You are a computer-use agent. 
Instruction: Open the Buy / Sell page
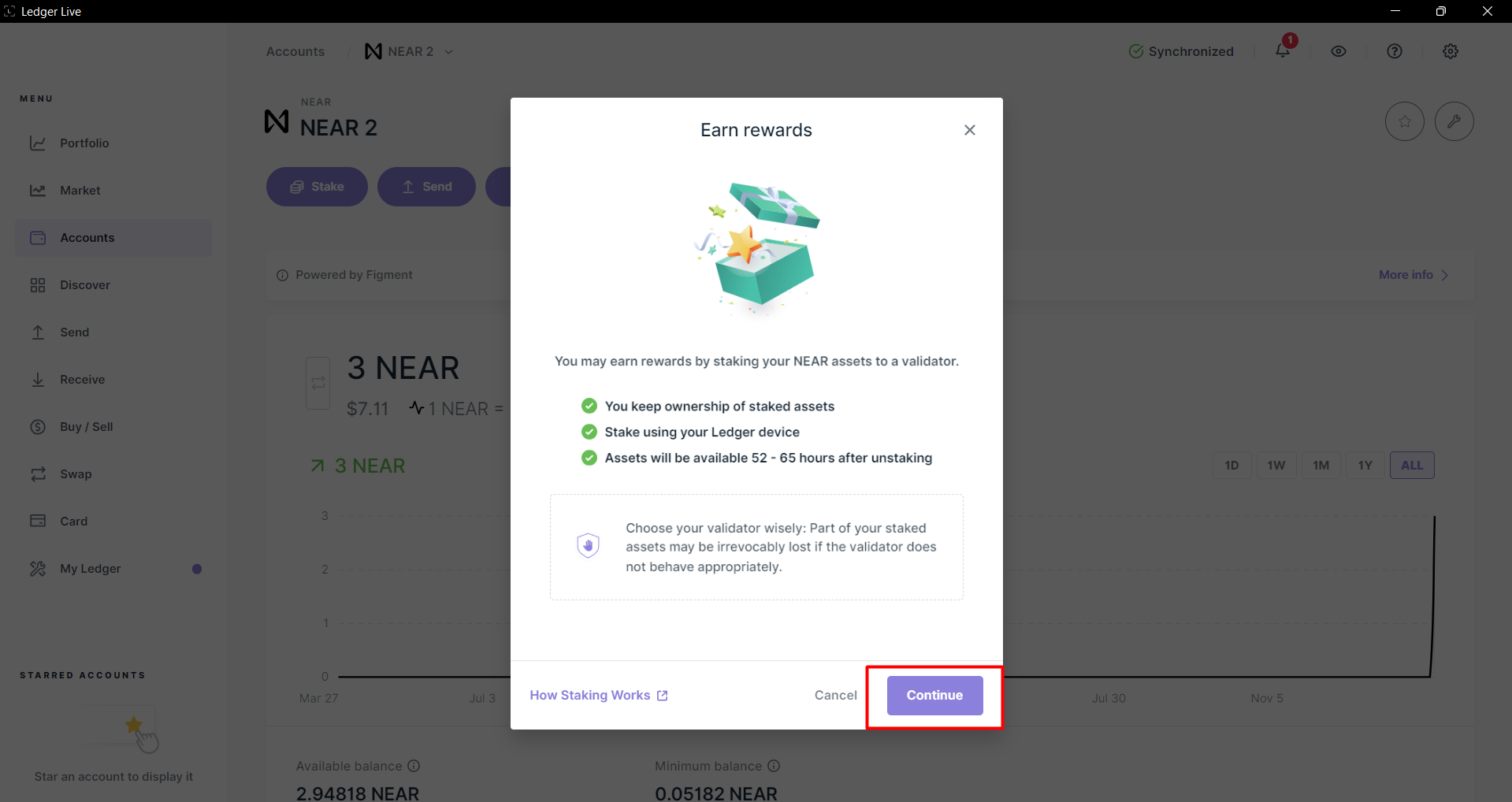85,426
